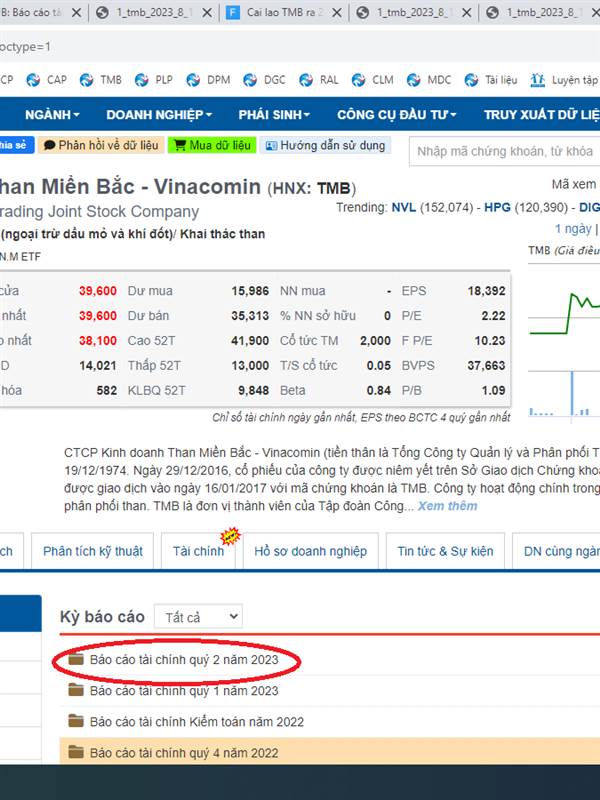The width and height of the screenshot is (600, 800).
Task: Click folder icon of quý 1 năm 2023 report
Action: click(x=76, y=690)
